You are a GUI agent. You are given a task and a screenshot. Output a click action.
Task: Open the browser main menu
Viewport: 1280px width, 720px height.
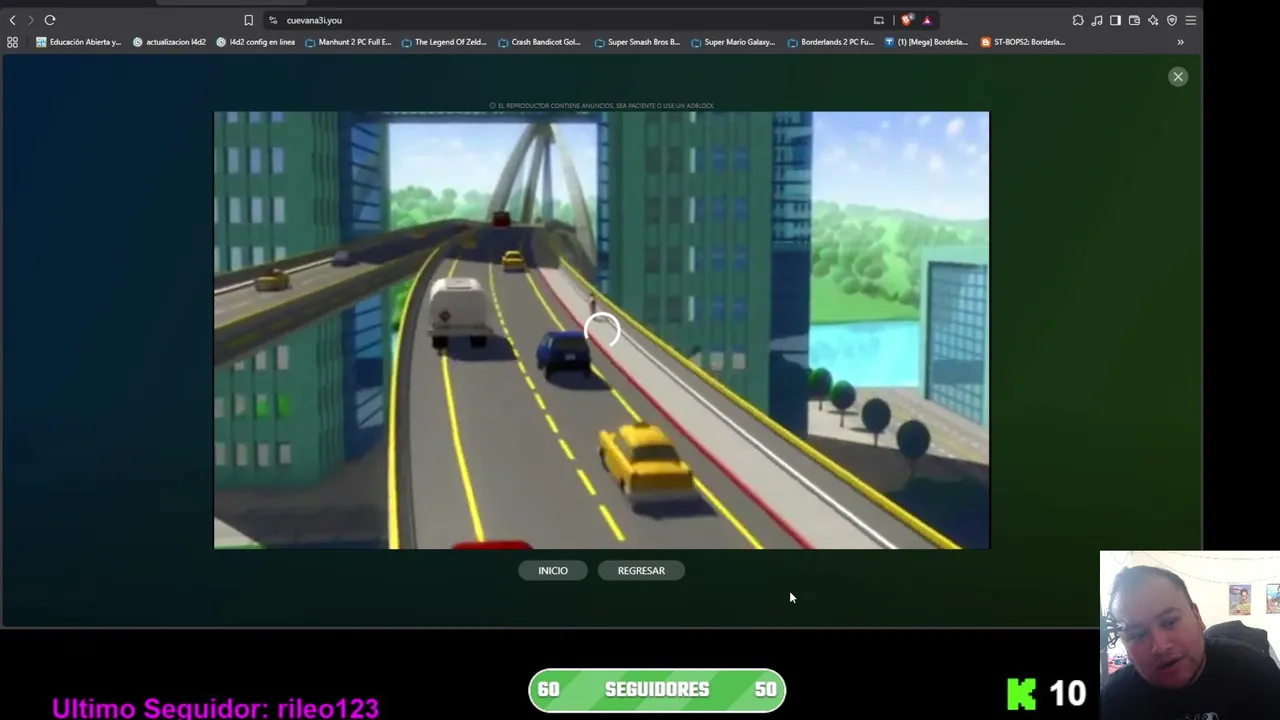[x=1191, y=20]
